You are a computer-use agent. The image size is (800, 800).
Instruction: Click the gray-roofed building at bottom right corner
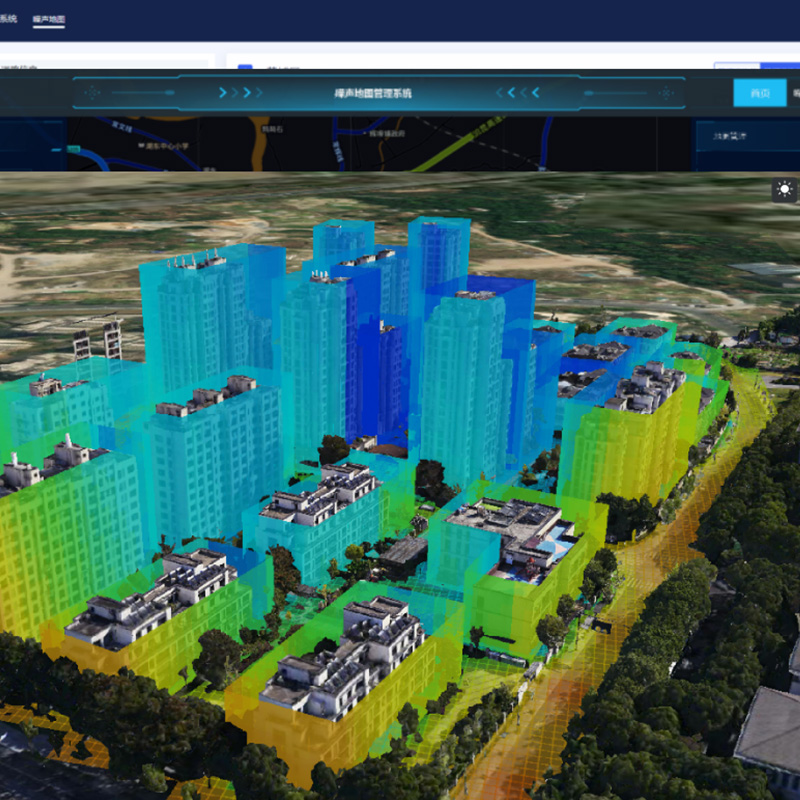pyautogui.click(x=770, y=728)
